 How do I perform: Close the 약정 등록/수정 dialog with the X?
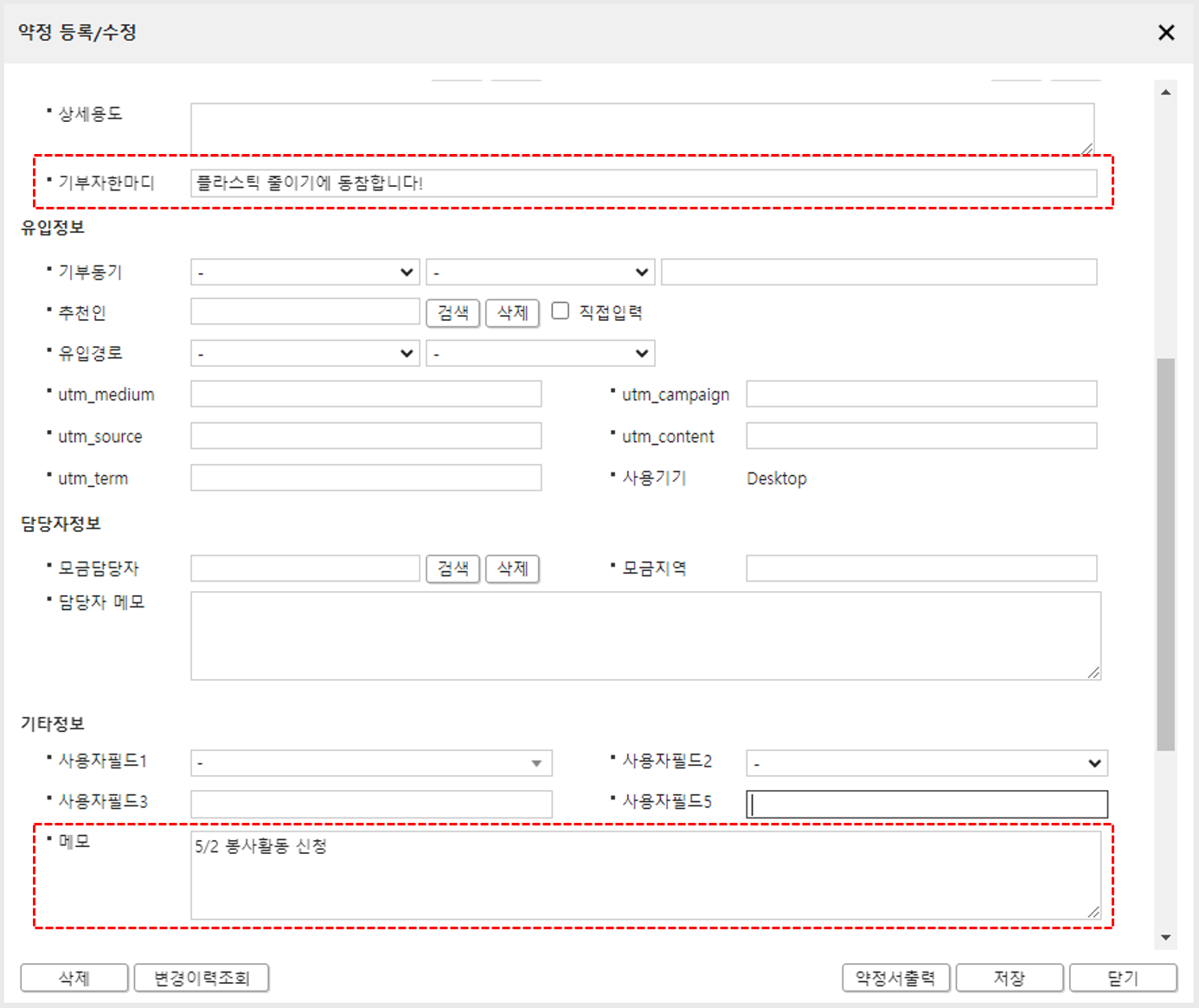click(1166, 33)
